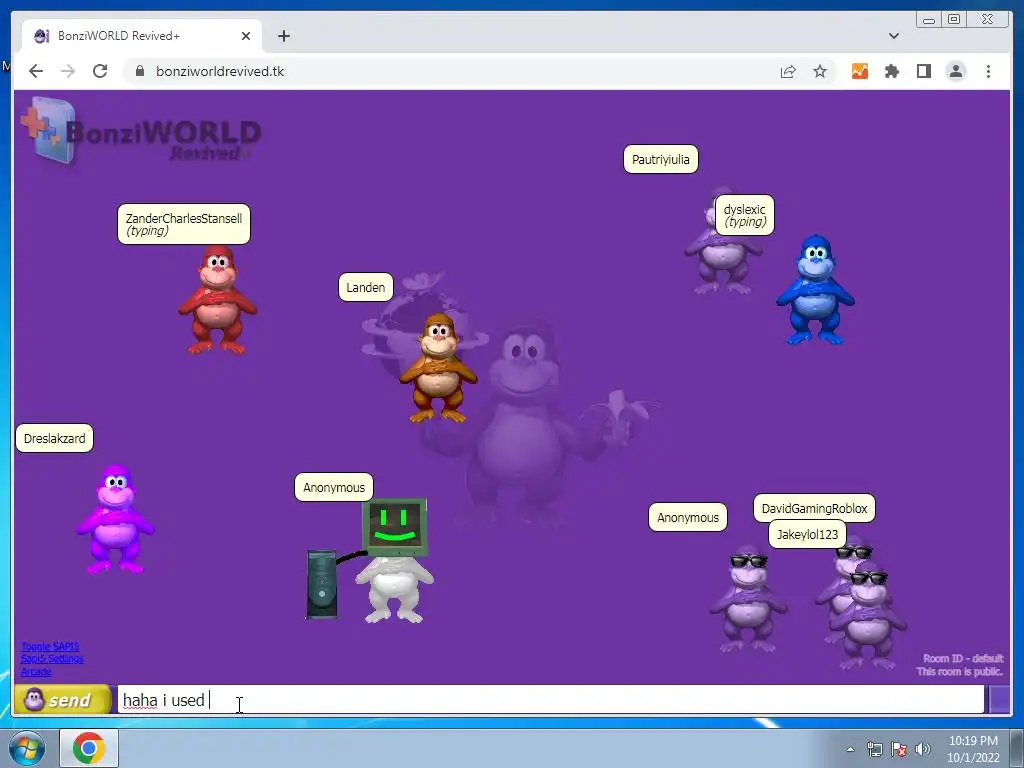The image size is (1024, 768).
Task: Click the browser forward arrow
Action: [x=68, y=71]
